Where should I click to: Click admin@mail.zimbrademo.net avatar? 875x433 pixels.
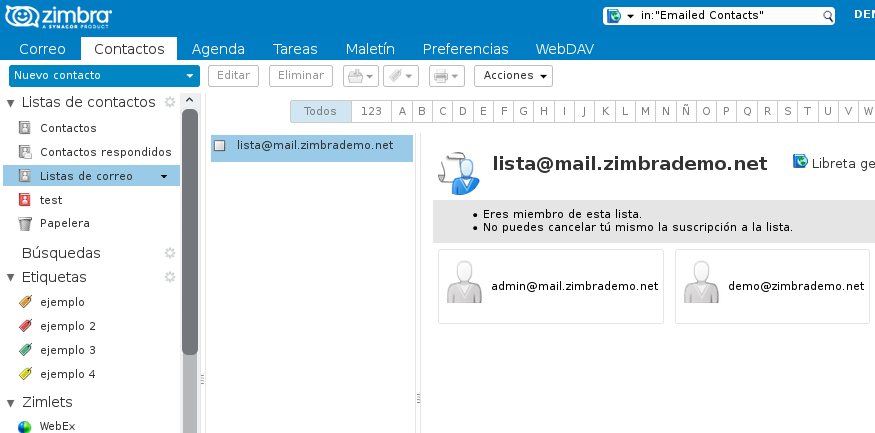point(464,282)
